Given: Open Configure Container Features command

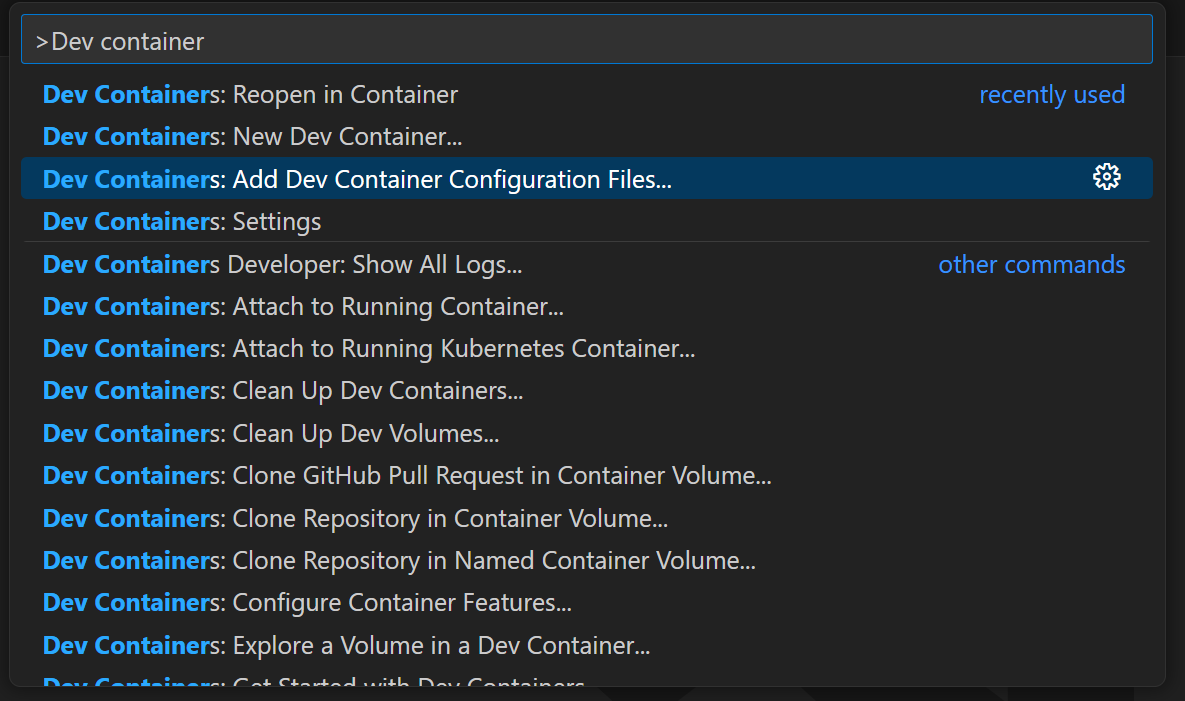Looking at the screenshot, I should click(x=307, y=603).
